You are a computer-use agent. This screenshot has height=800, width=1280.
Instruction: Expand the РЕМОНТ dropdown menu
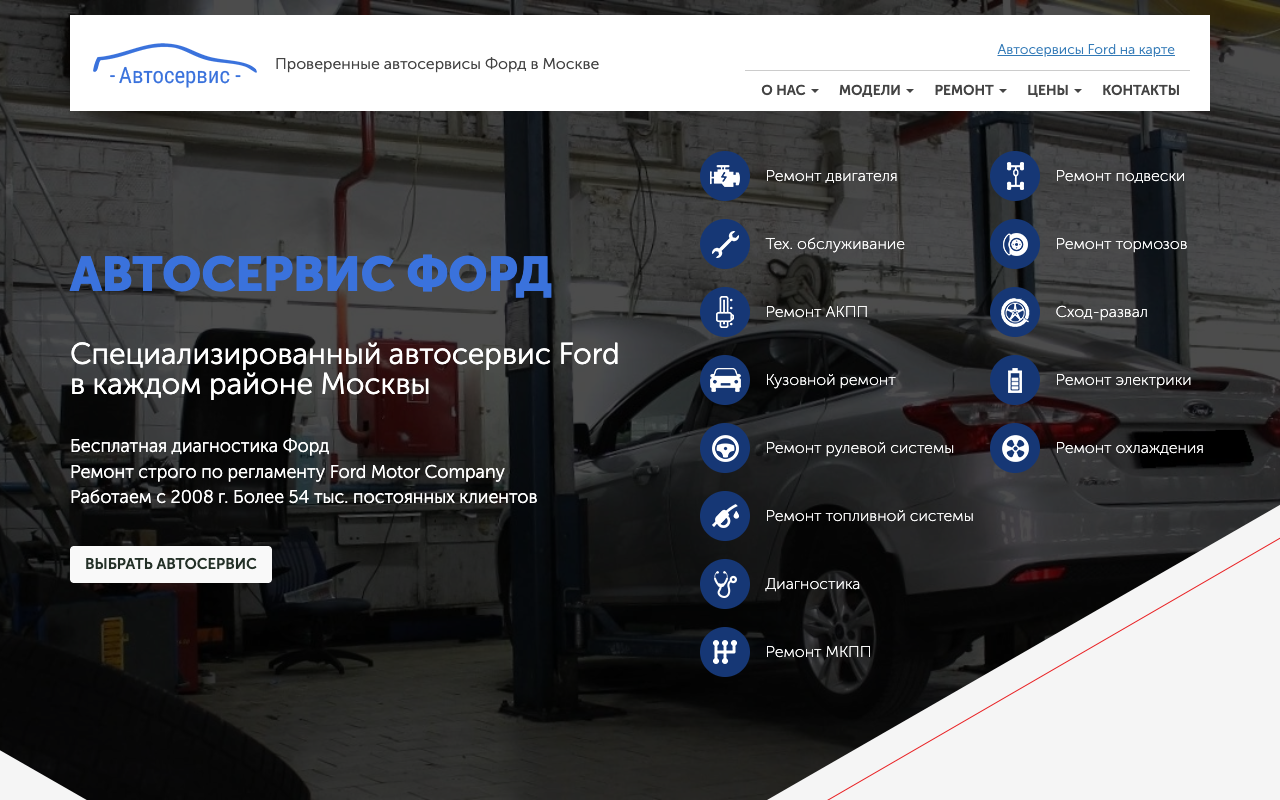point(970,90)
